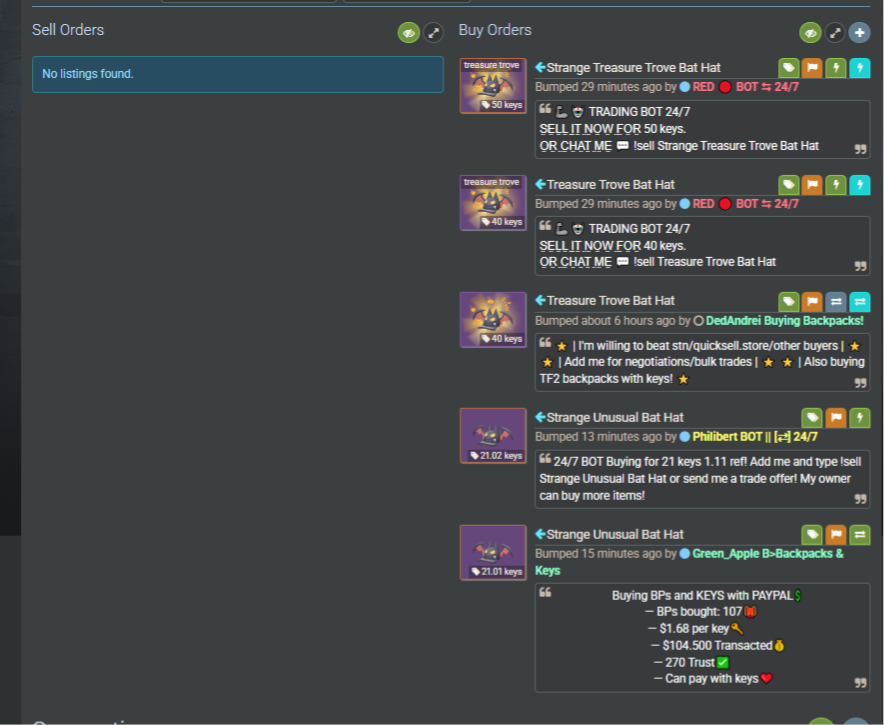Click the orange flag icon on the Green_Apple listing

(x=836, y=534)
